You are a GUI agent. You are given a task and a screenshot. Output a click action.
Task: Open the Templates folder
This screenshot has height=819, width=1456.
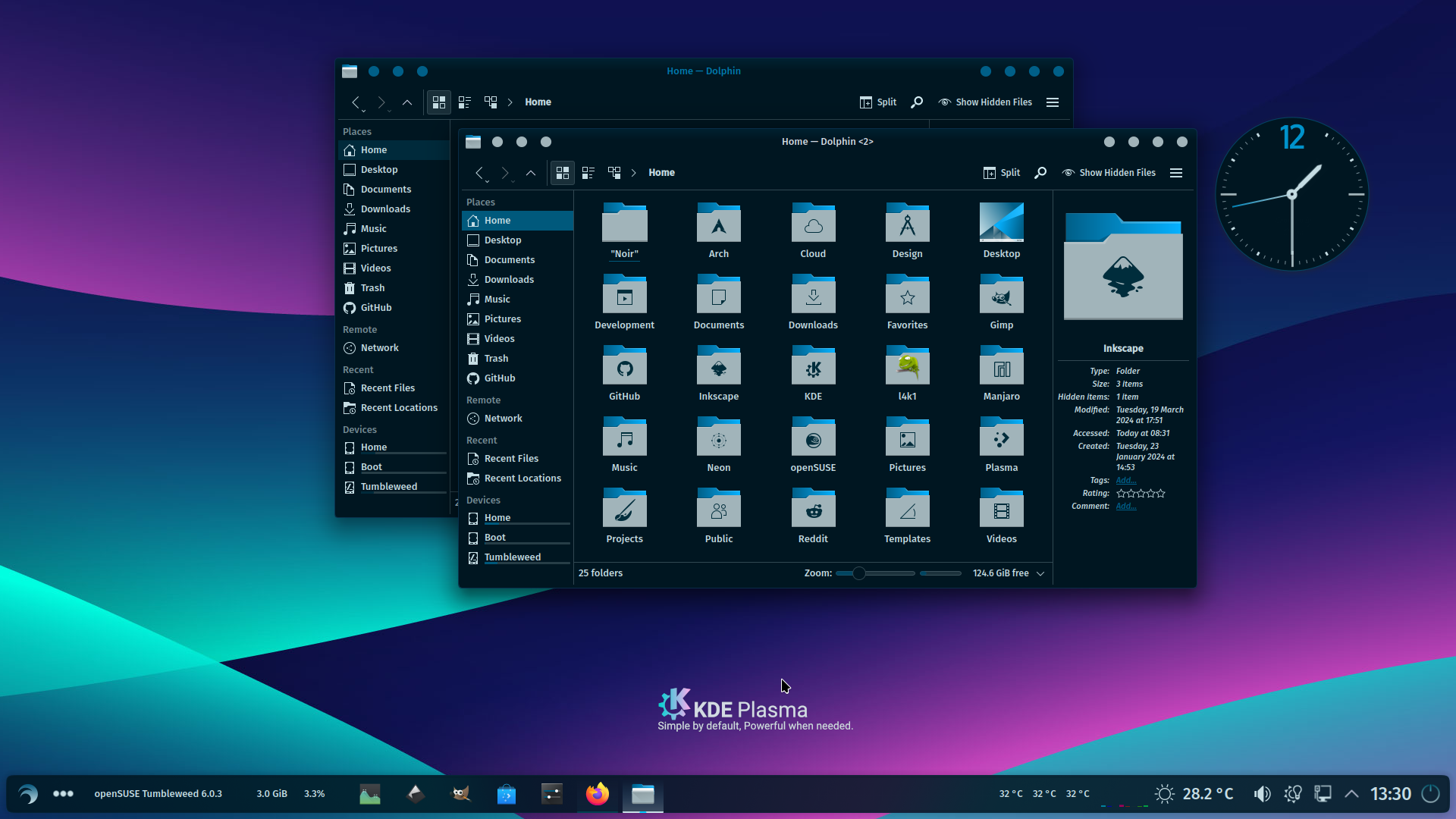(907, 516)
